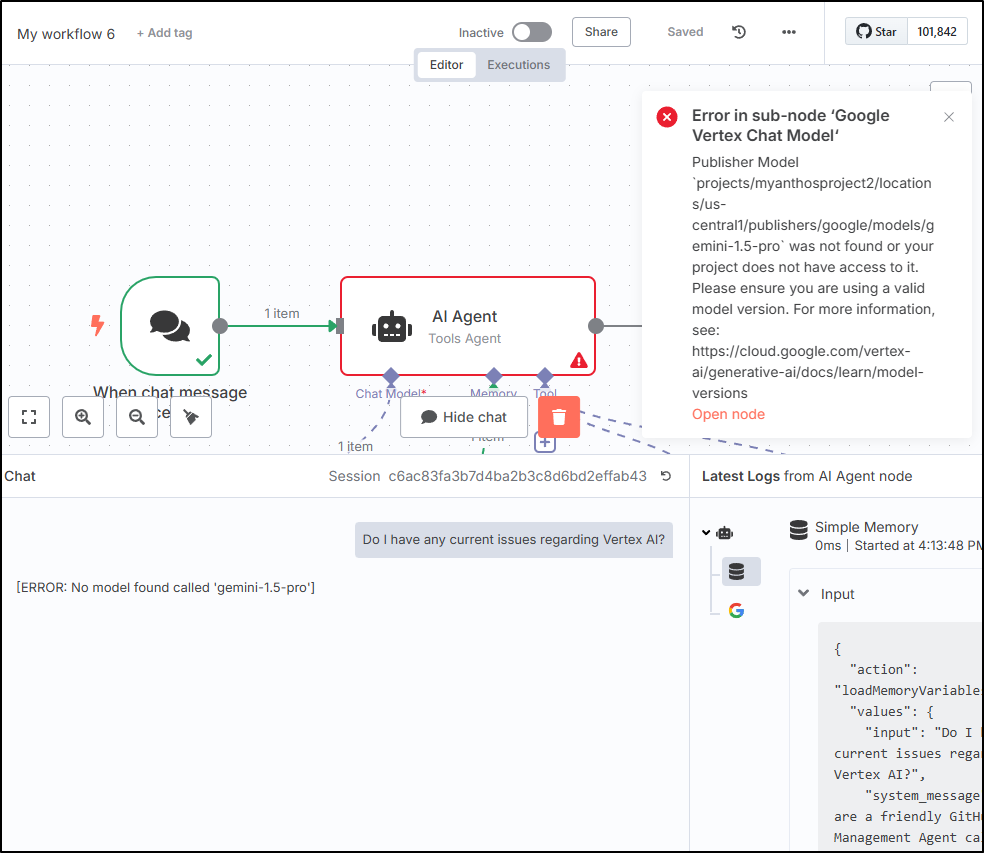Click the gemini-1.5-pro error reply text

tap(166, 587)
